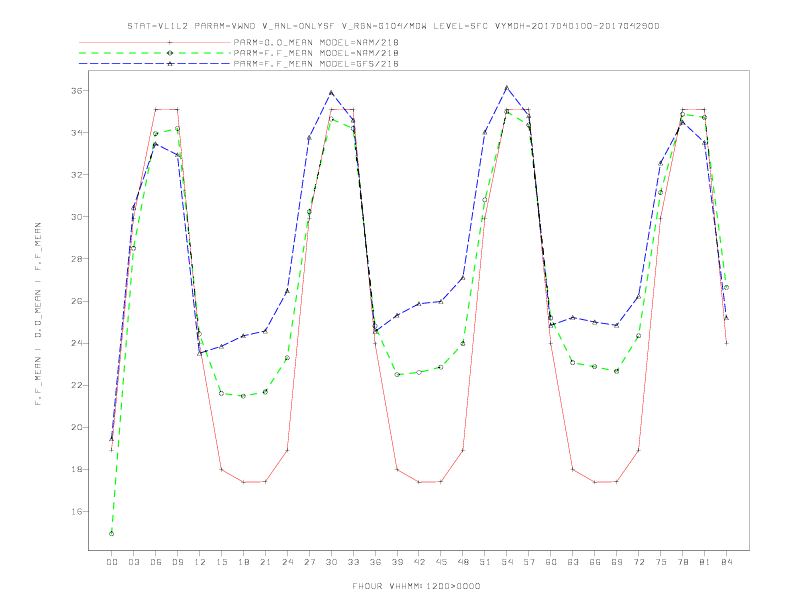Pick the red solid line sample in legend
792x612 pixels.
pos(155,42)
